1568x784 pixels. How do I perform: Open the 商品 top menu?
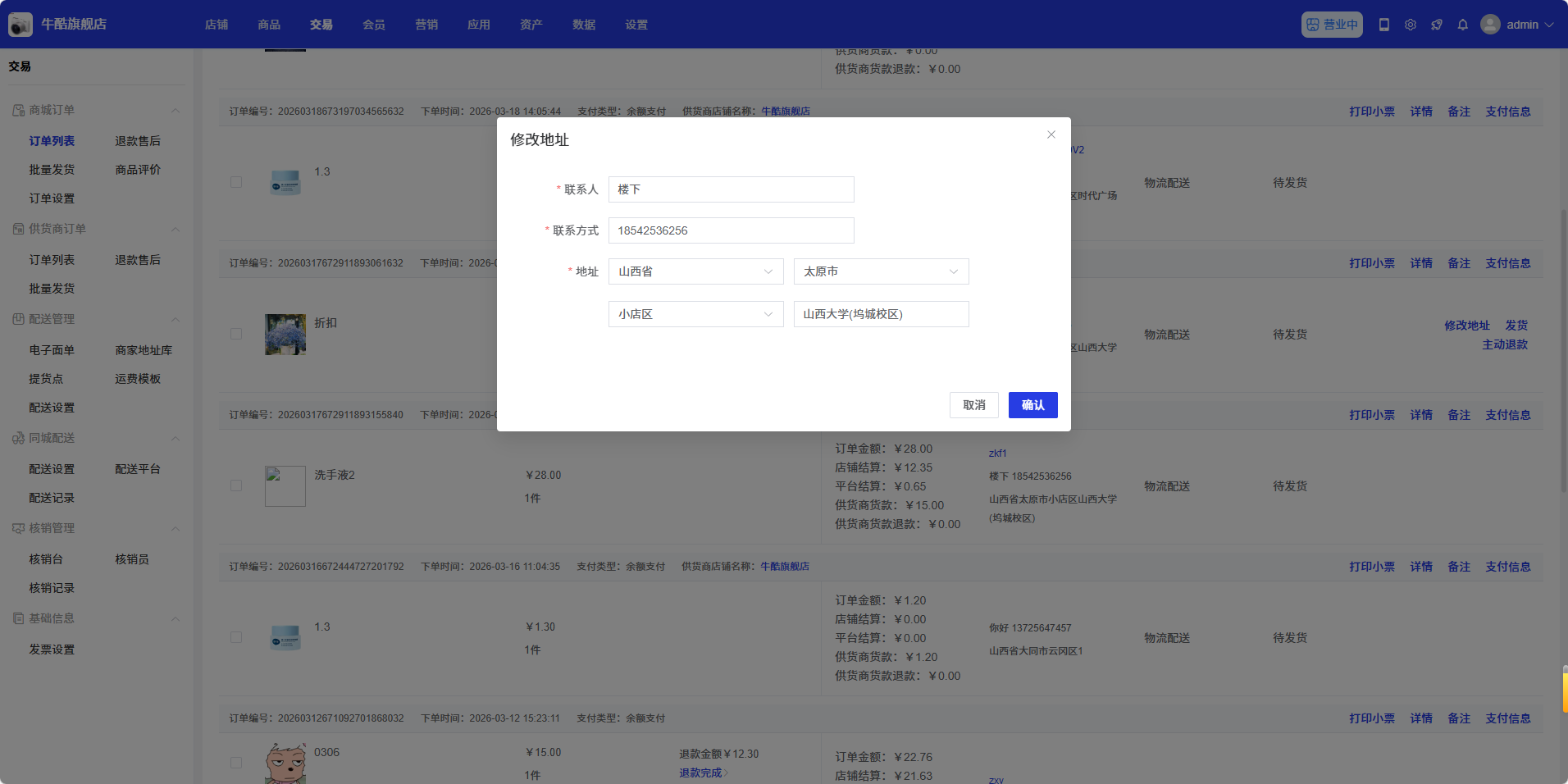[269, 25]
